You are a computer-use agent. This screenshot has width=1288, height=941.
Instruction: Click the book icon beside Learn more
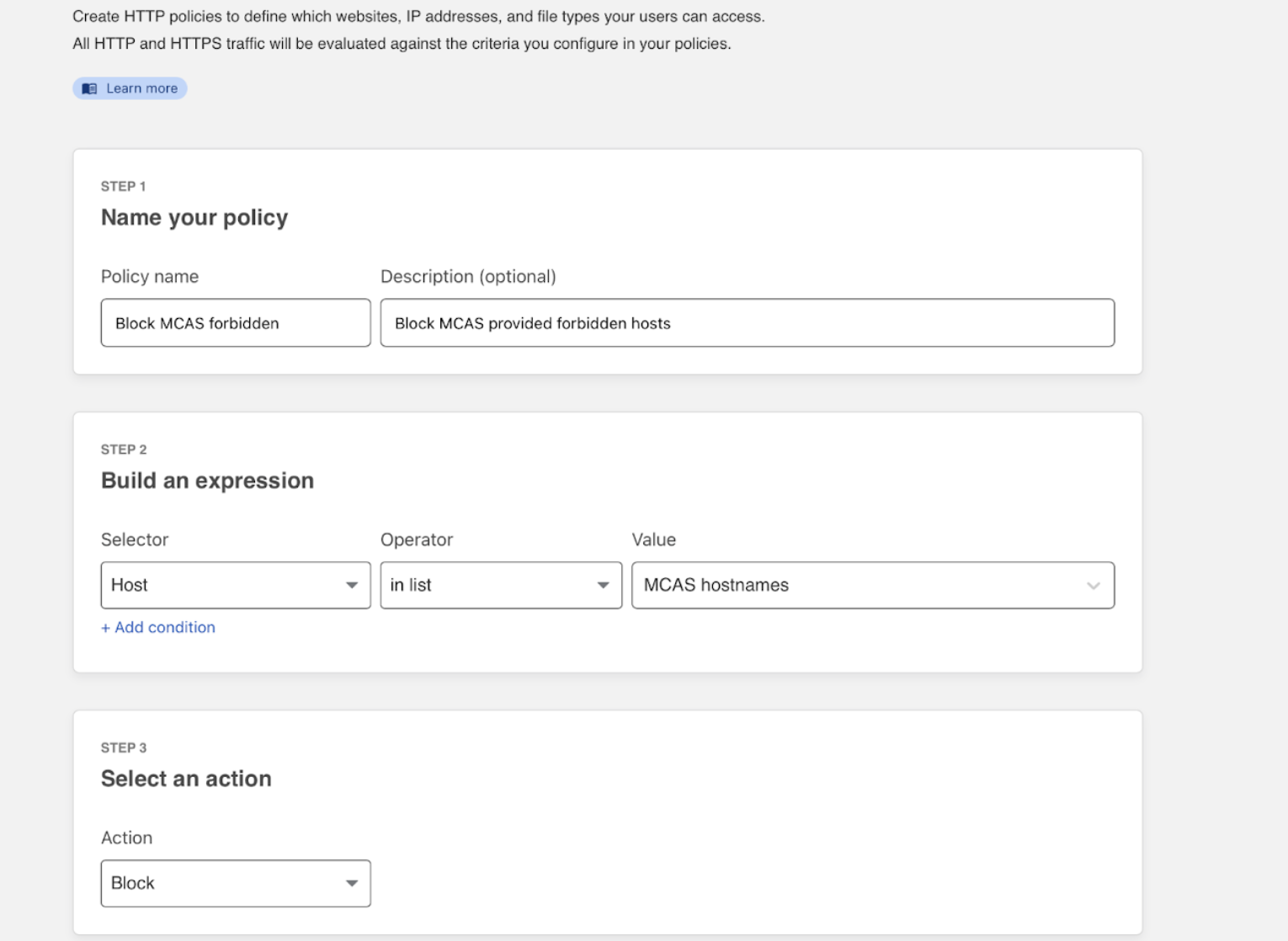tap(89, 88)
